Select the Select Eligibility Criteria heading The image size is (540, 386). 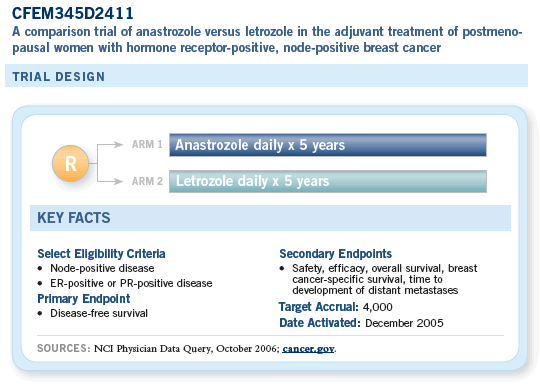click(101, 254)
